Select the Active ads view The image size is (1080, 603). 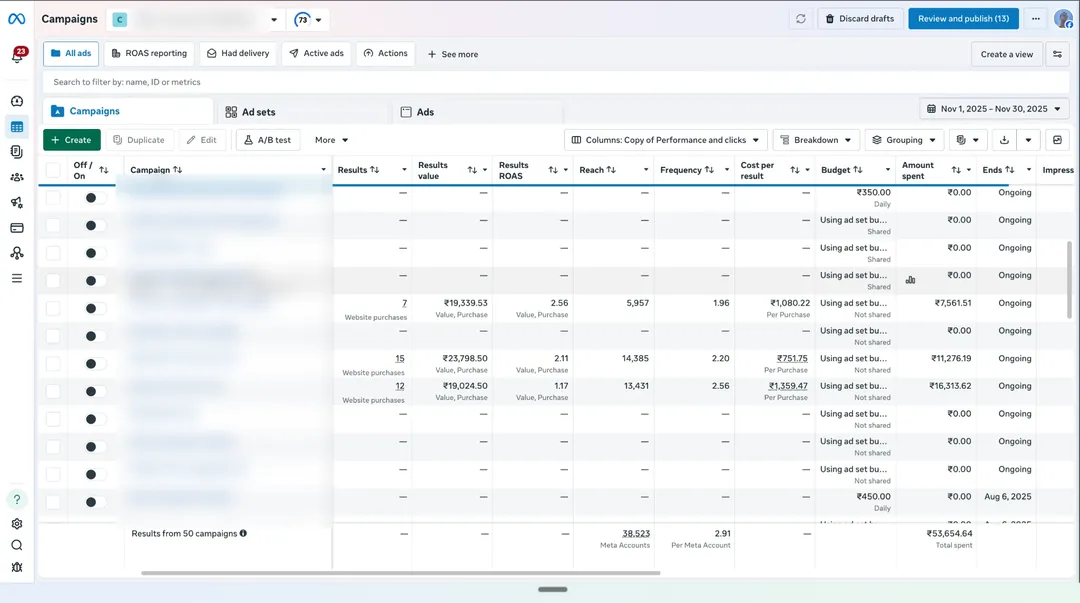tap(317, 53)
